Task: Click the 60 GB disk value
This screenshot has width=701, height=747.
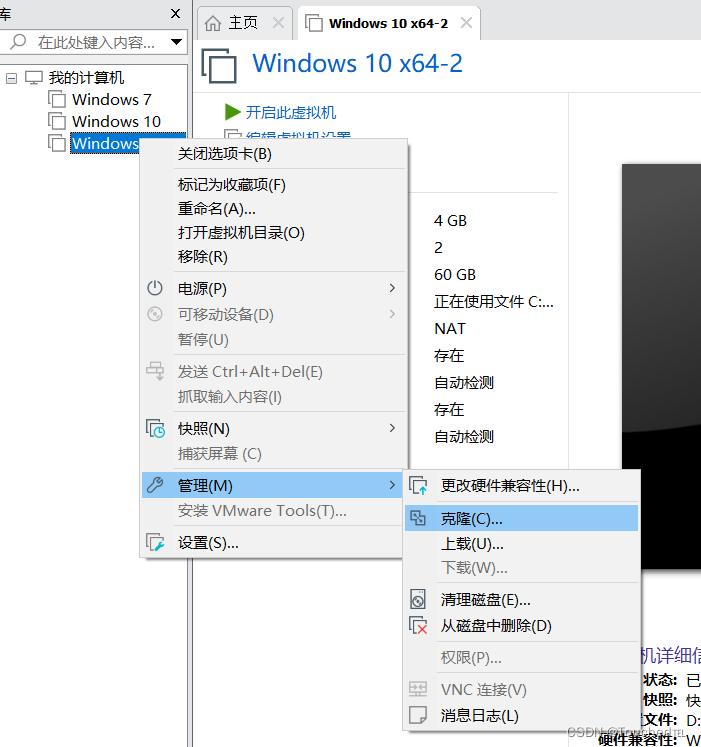Action: tap(455, 274)
